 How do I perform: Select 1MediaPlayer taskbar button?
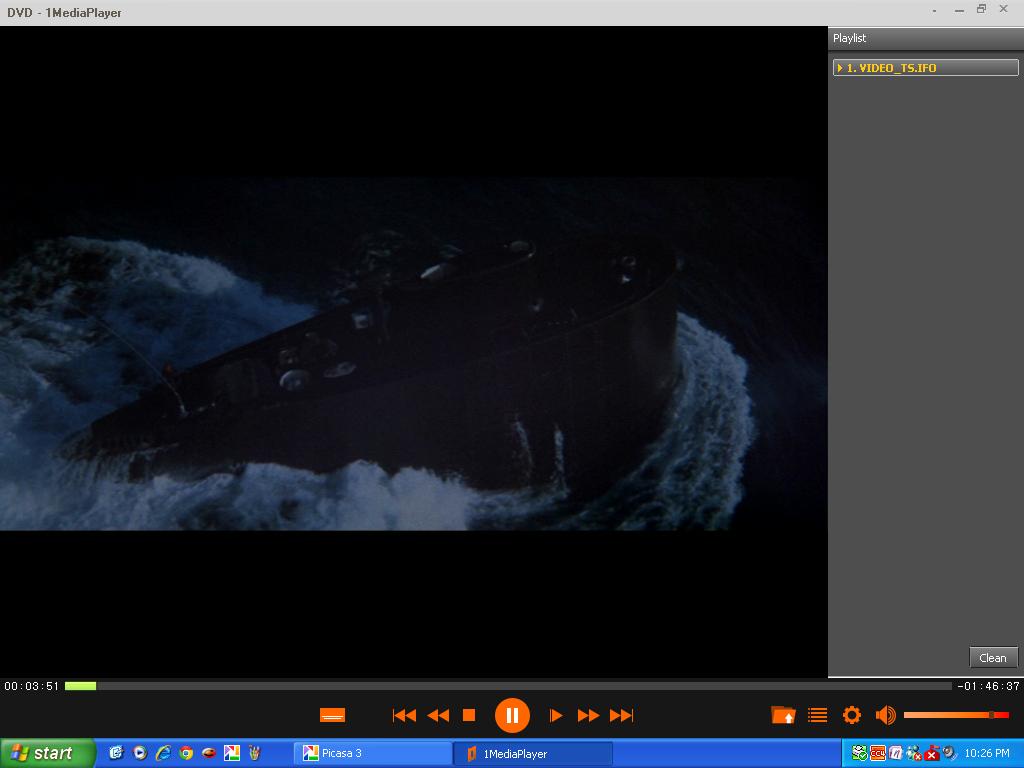tap(533, 753)
